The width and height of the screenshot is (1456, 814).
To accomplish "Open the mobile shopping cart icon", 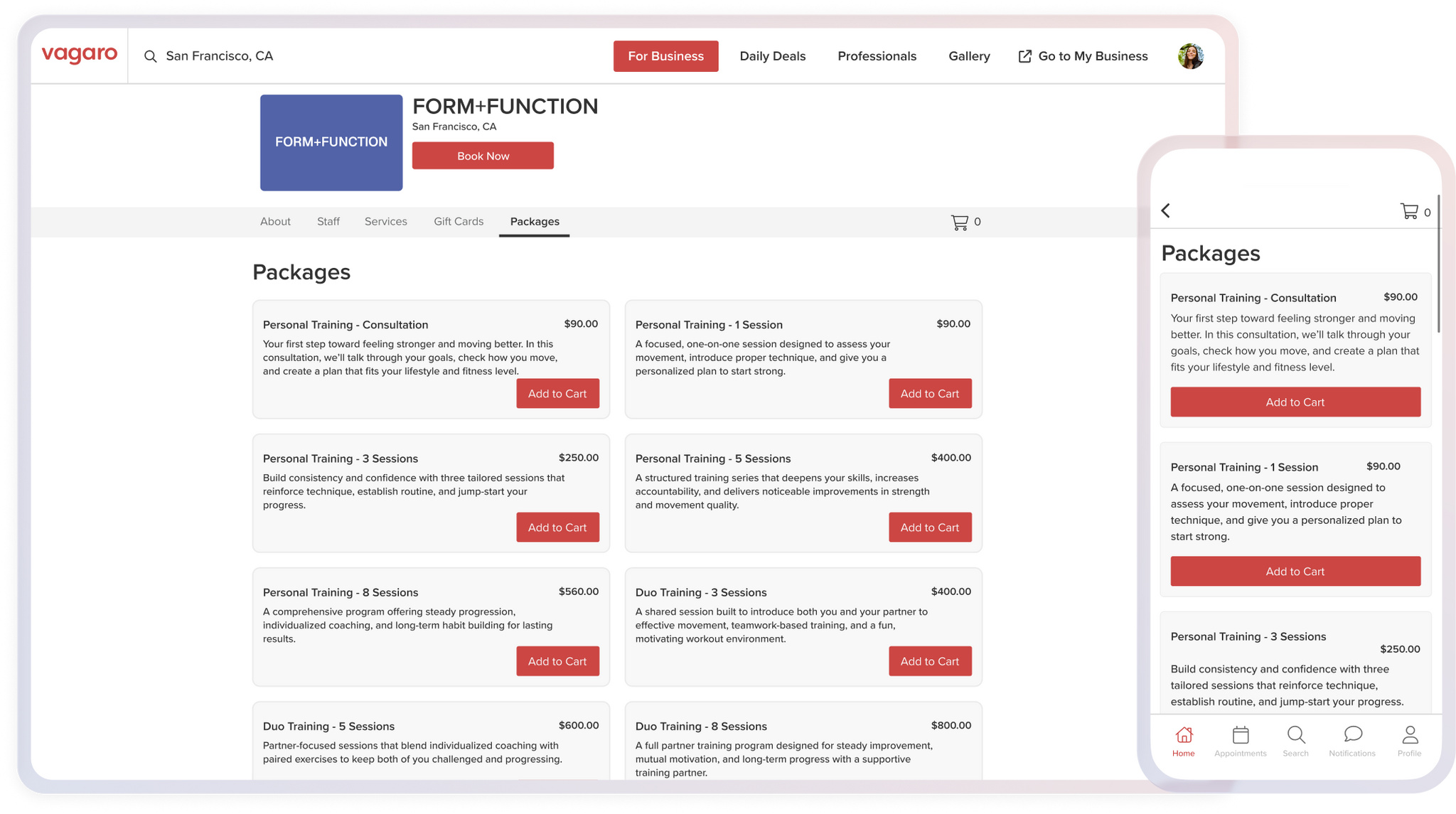I will tap(1409, 211).
